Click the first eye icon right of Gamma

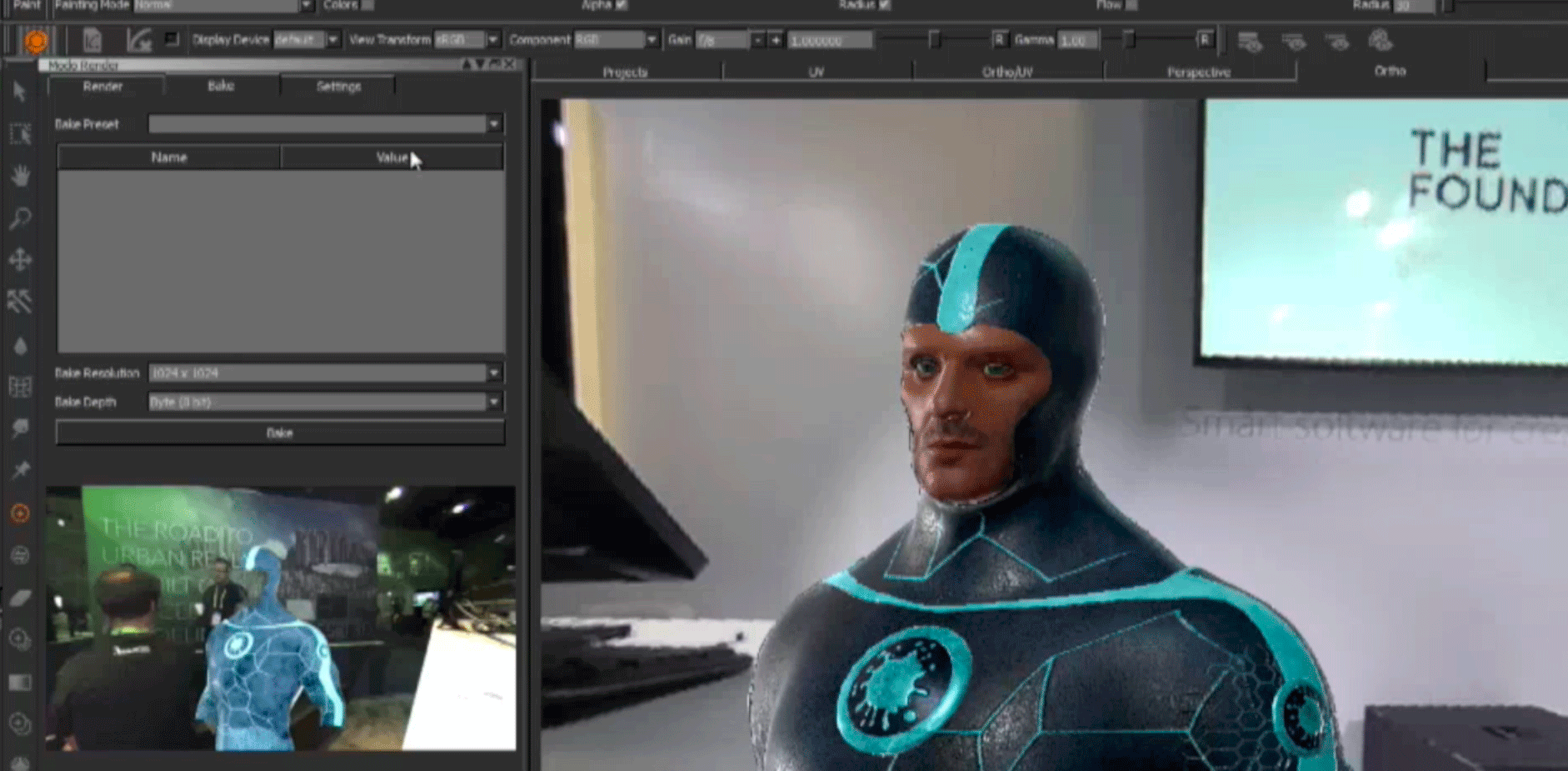pyautogui.click(x=1249, y=41)
